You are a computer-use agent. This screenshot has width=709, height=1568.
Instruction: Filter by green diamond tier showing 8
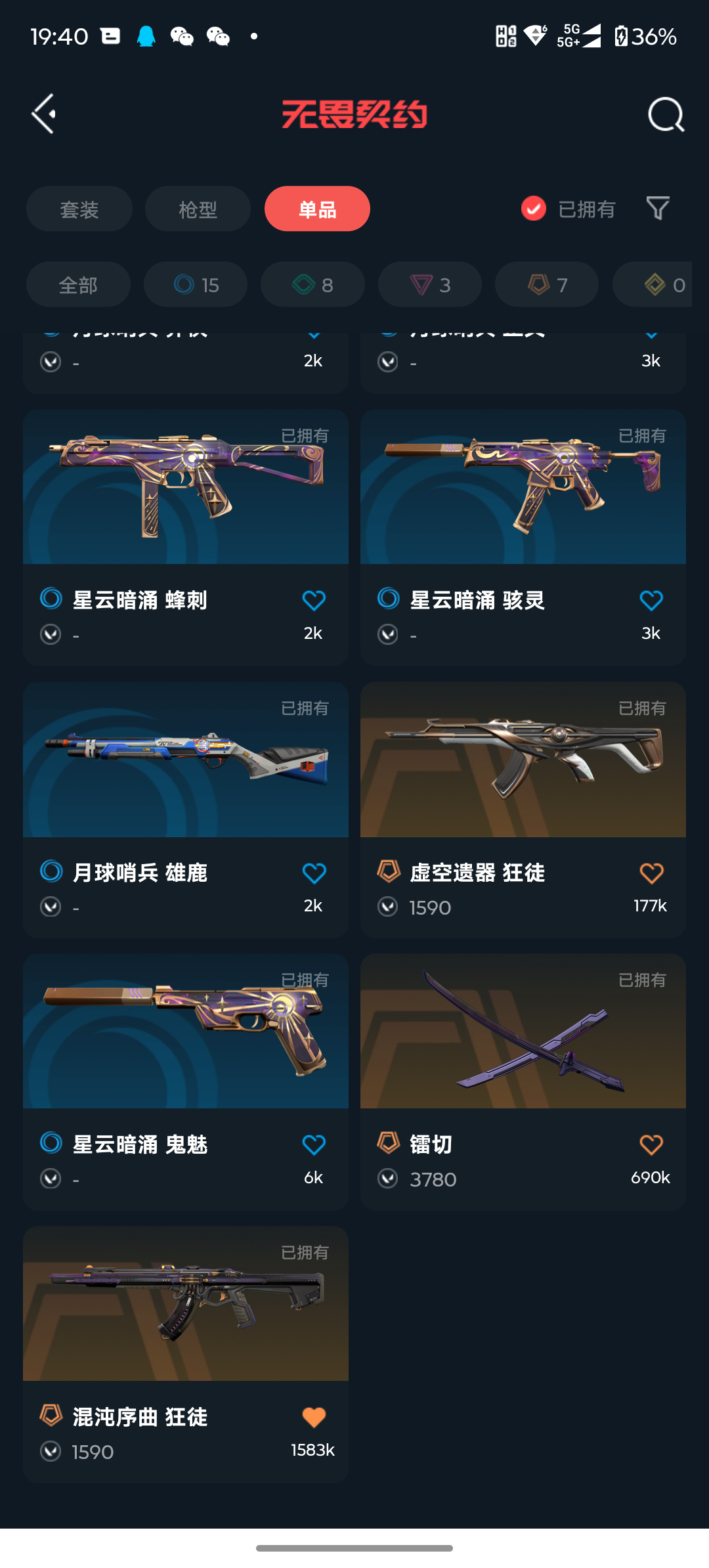pos(312,284)
